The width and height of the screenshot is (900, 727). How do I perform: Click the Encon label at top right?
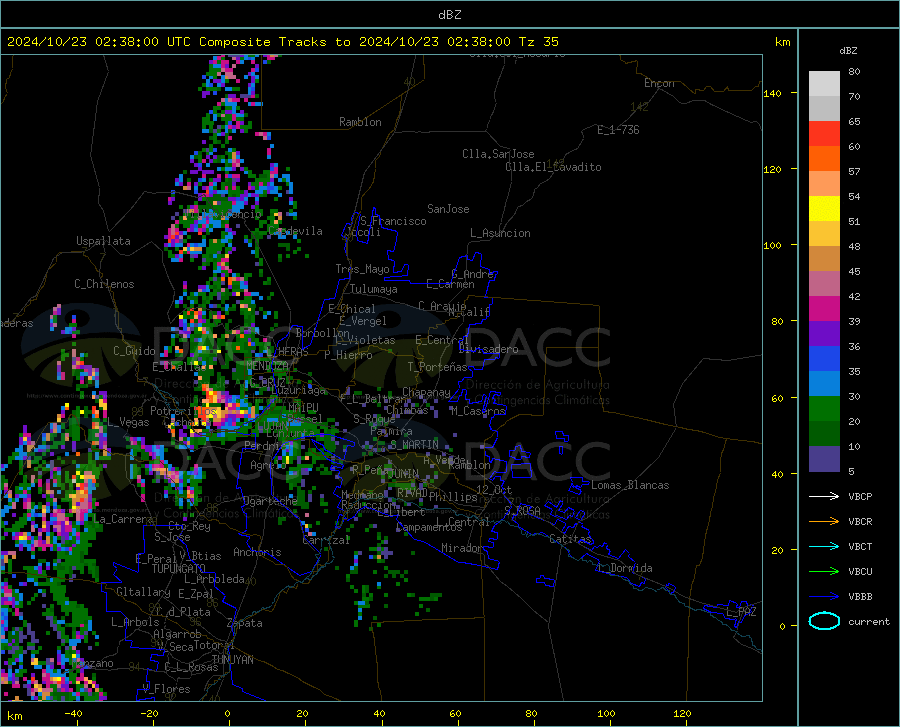point(659,83)
